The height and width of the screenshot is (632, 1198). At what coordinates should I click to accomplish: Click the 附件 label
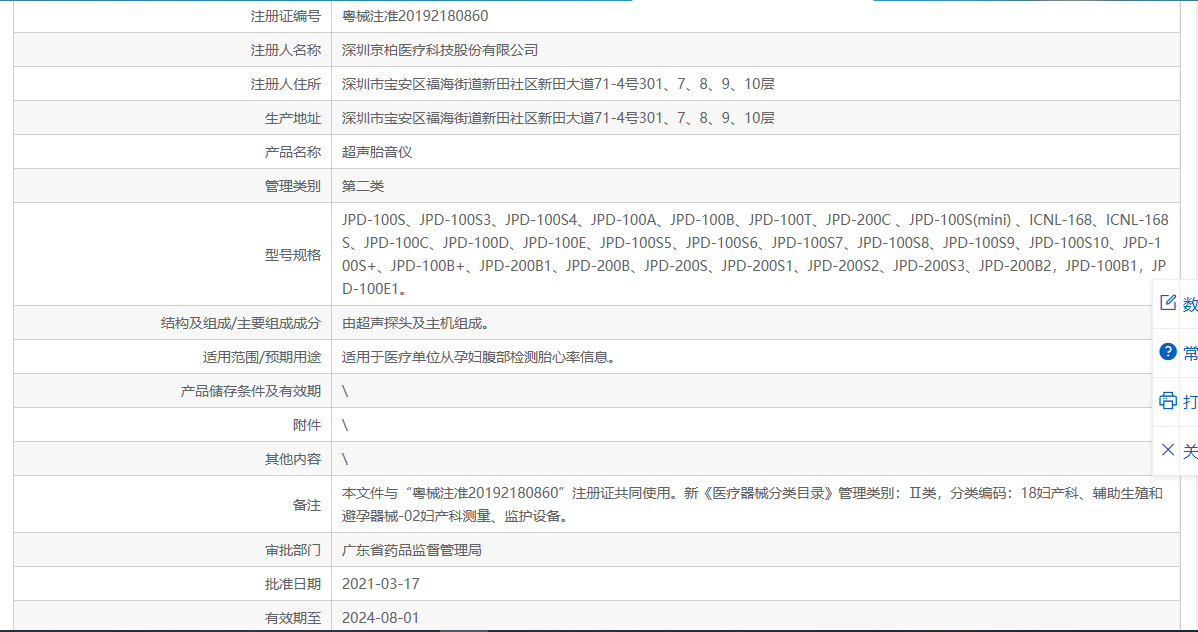[x=306, y=425]
